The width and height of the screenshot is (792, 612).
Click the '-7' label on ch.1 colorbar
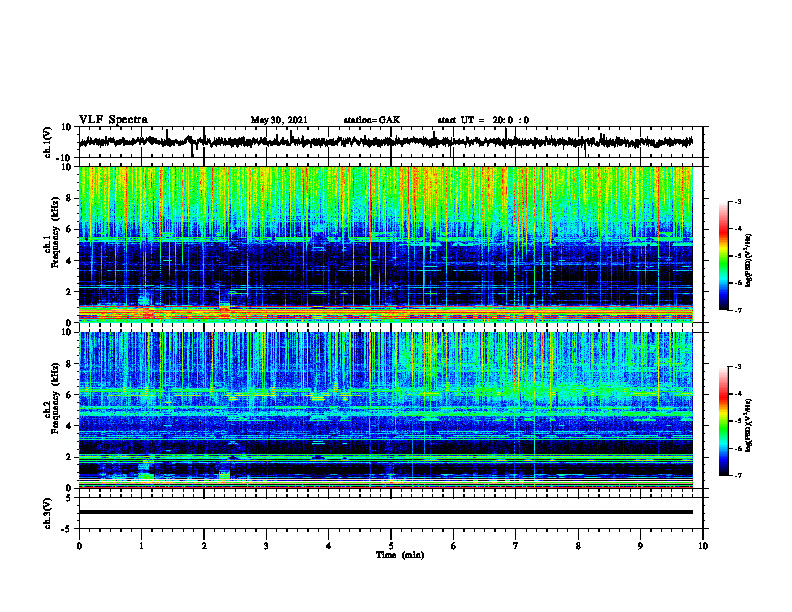pos(738,310)
